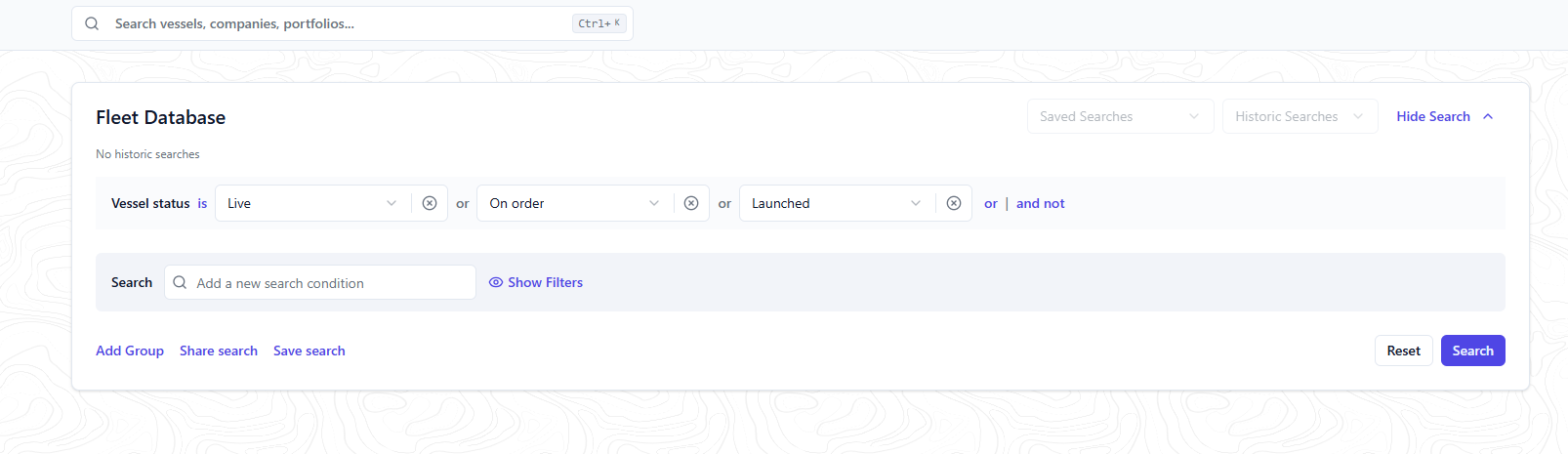Viewport: 1568px width, 454px height.
Task: Add another 'or' vessel status condition
Action: 991,203
